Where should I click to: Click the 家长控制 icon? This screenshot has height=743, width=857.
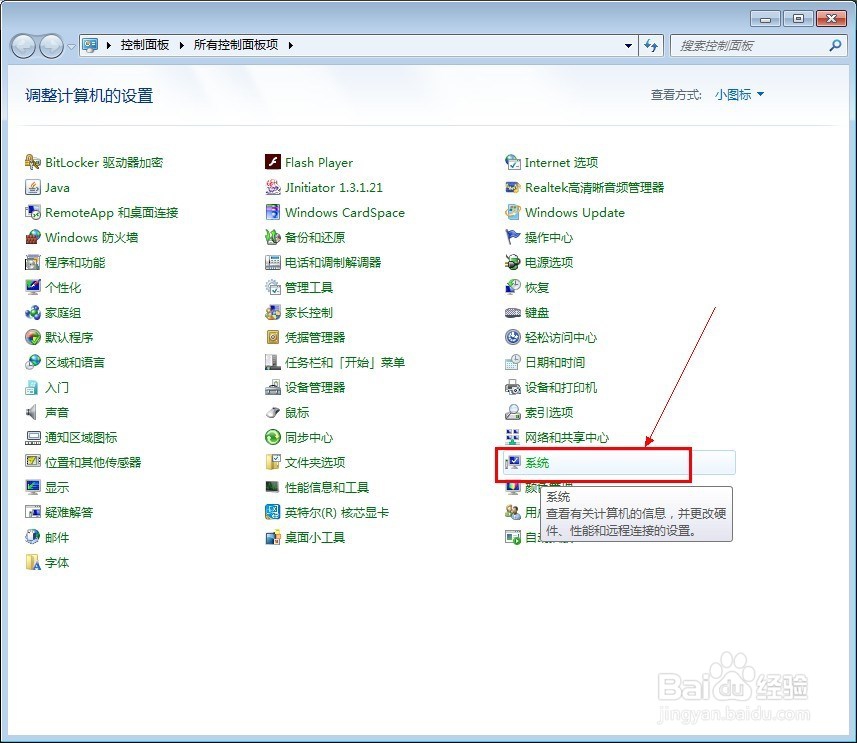tap(273, 312)
